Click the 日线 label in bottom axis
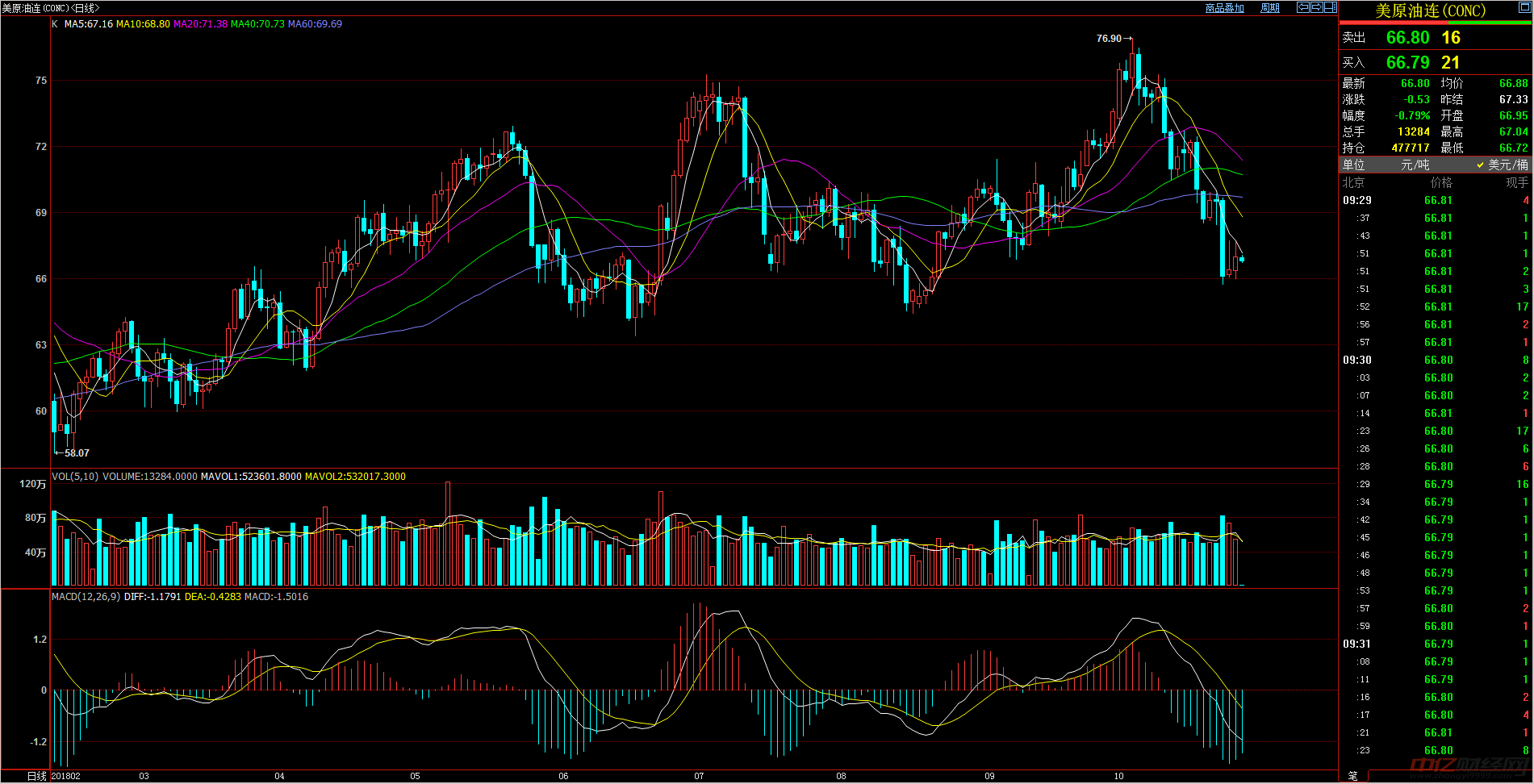The width and height of the screenshot is (1534, 784). point(36,776)
